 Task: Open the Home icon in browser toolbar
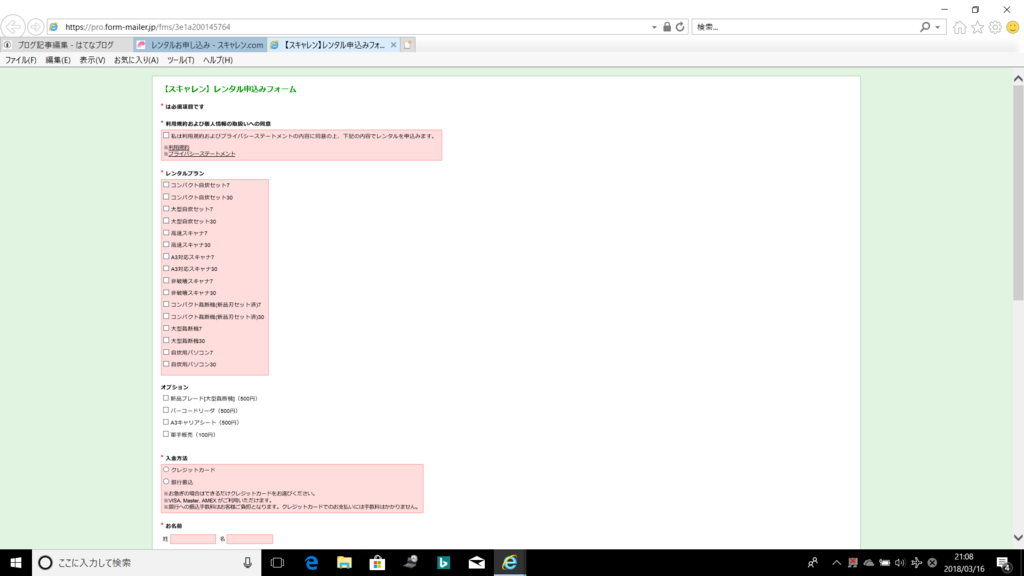959,27
